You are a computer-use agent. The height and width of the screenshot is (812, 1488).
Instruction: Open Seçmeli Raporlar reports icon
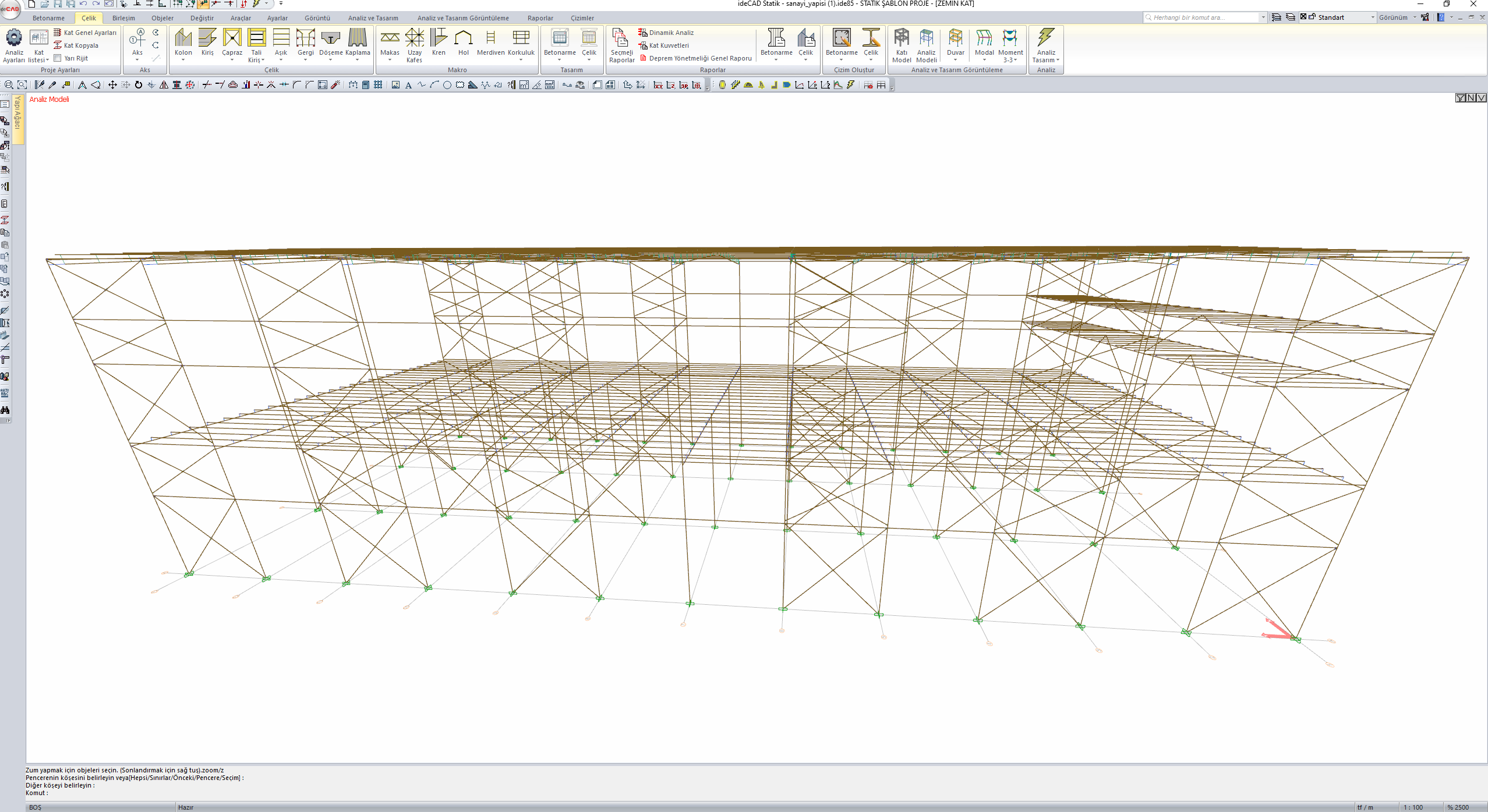[x=621, y=38]
